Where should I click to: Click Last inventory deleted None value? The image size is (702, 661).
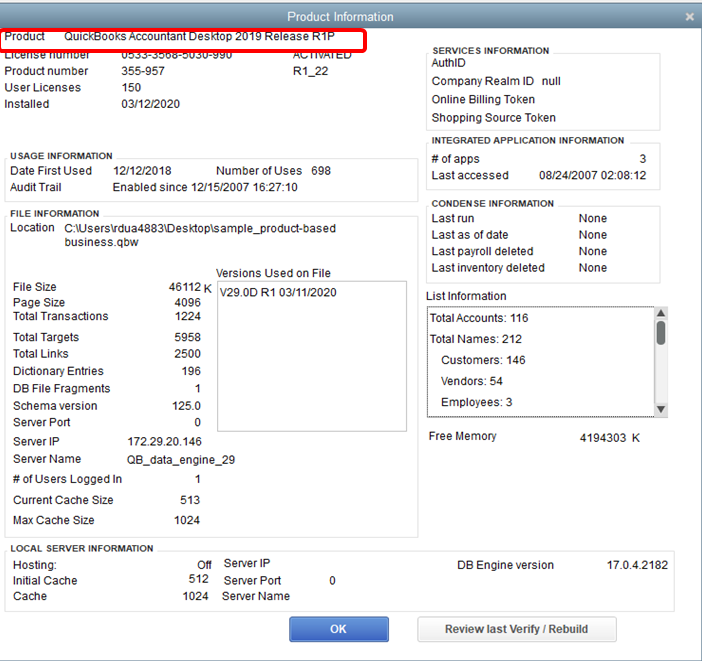(593, 268)
